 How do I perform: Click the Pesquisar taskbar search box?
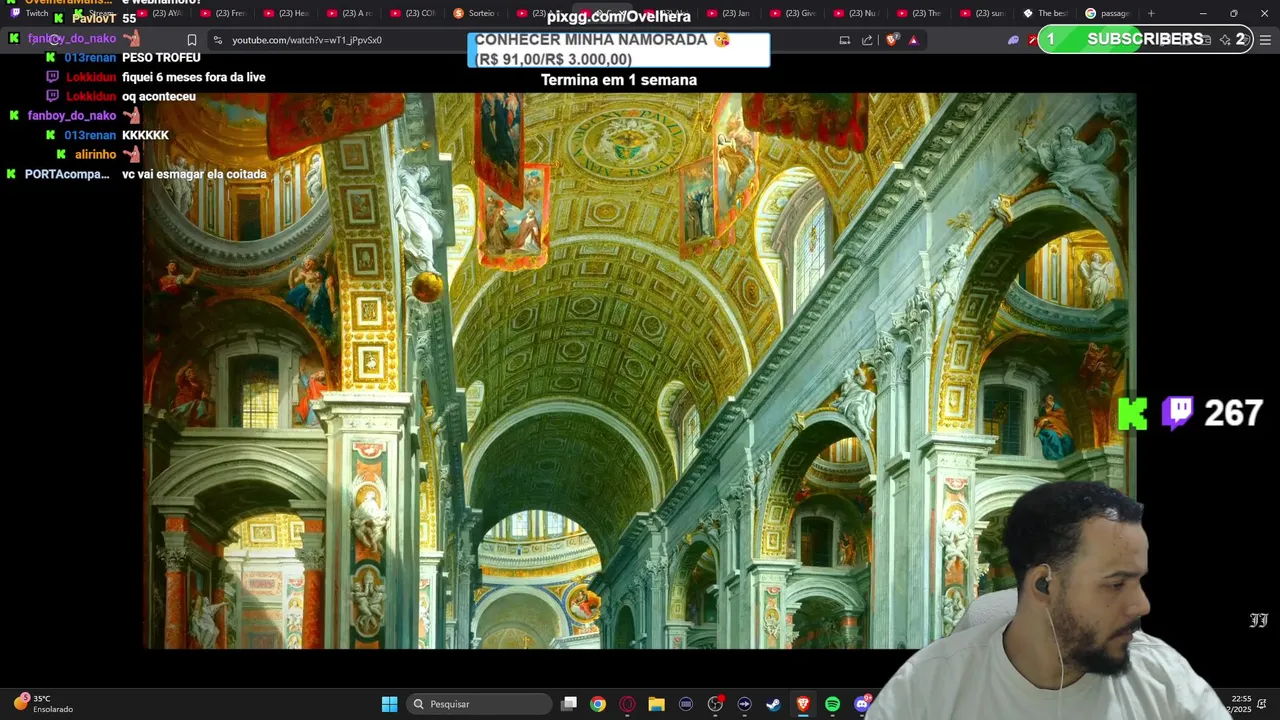[480, 704]
